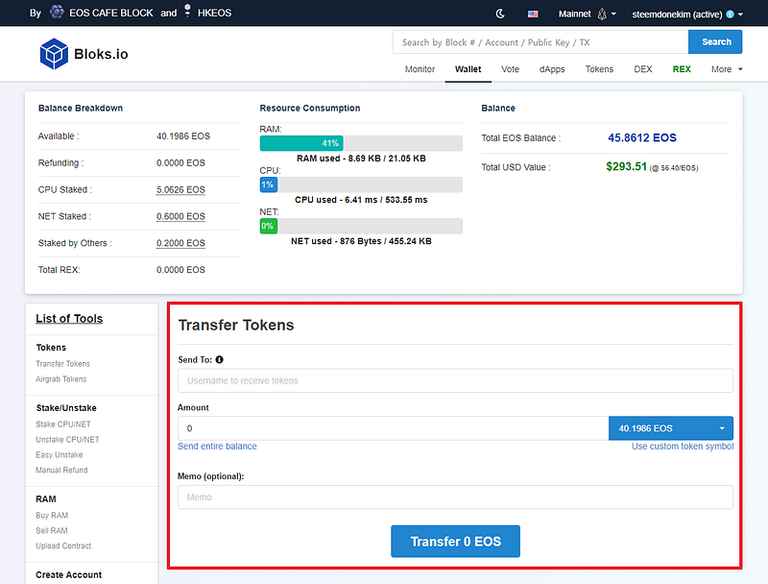This screenshot has height=584, width=768.
Task: Click the RAM usage progress bar
Action: coord(360,143)
